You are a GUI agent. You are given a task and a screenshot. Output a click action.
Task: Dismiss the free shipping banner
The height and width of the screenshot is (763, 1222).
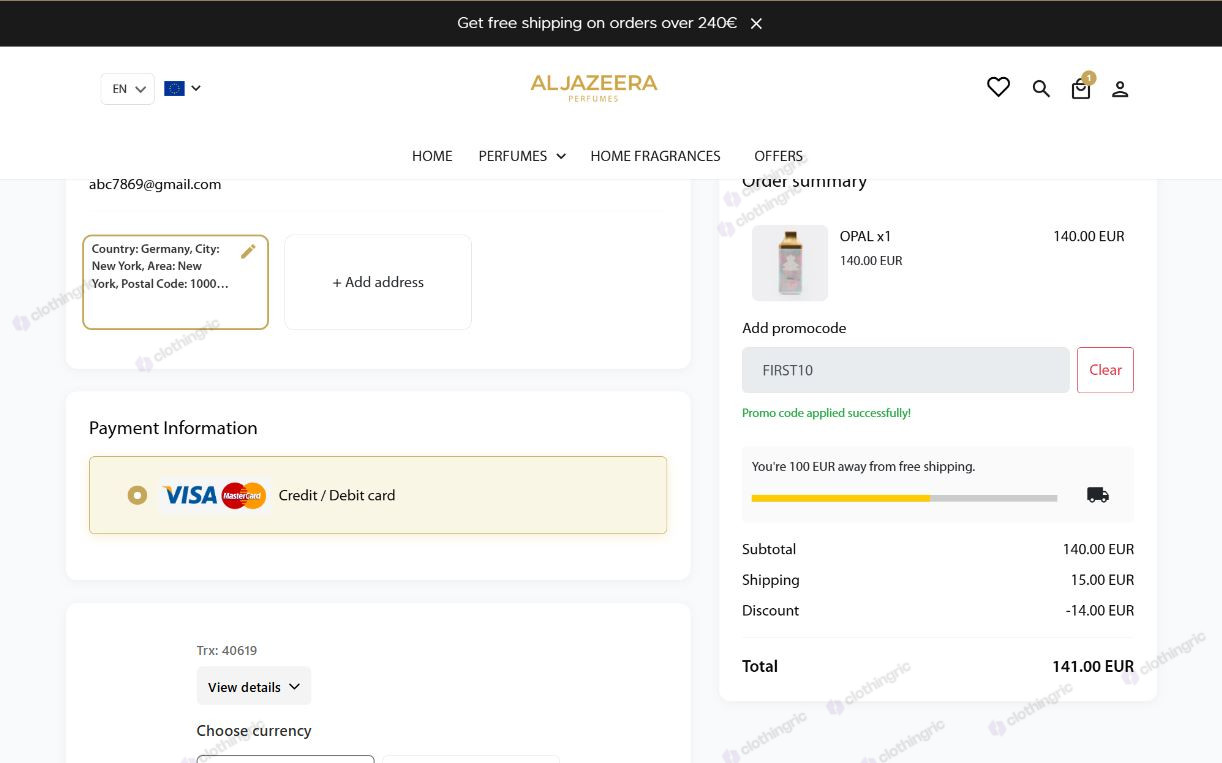[x=756, y=23]
